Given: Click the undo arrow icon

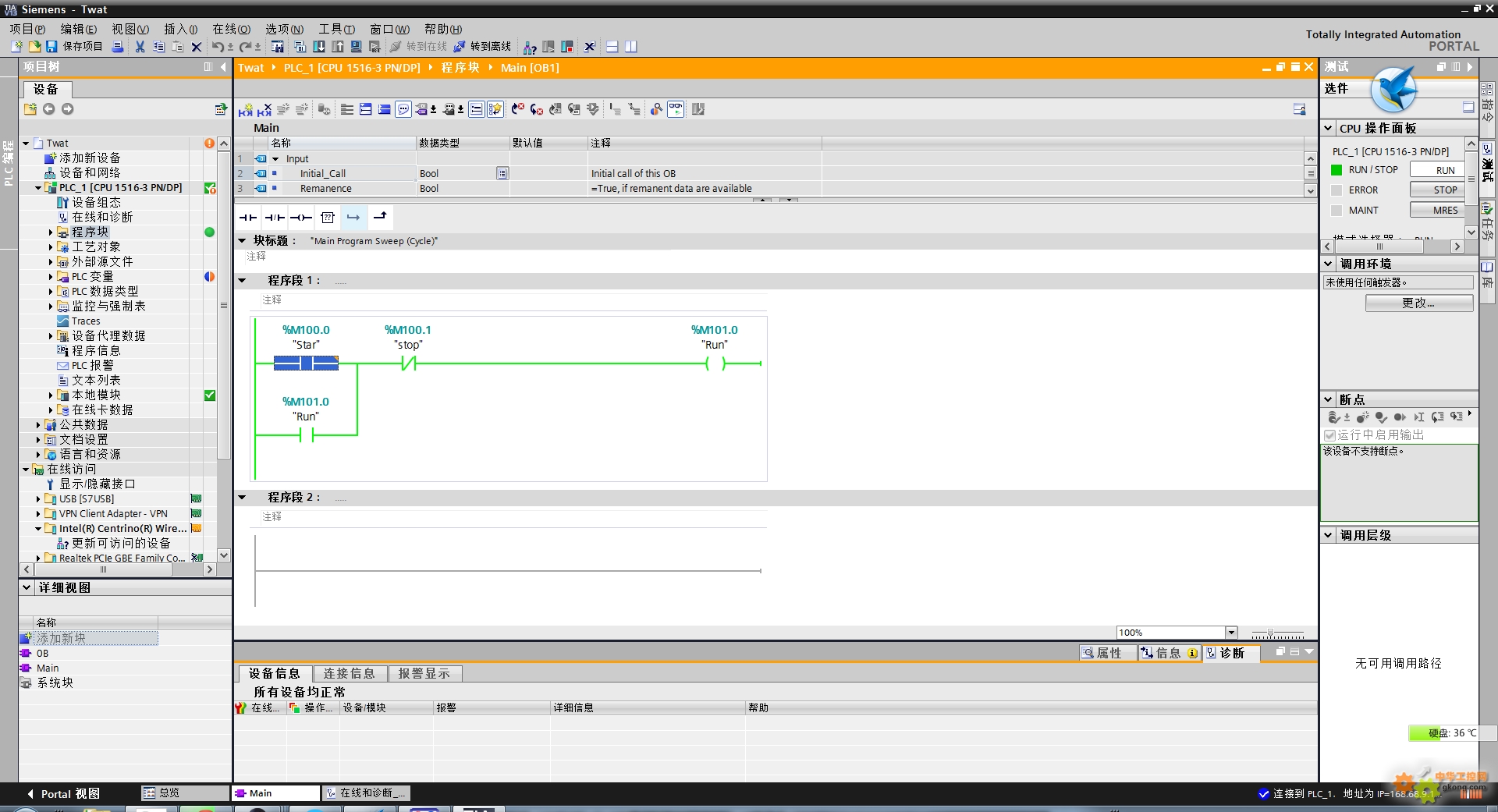Looking at the screenshot, I should click(x=218, y=47).
